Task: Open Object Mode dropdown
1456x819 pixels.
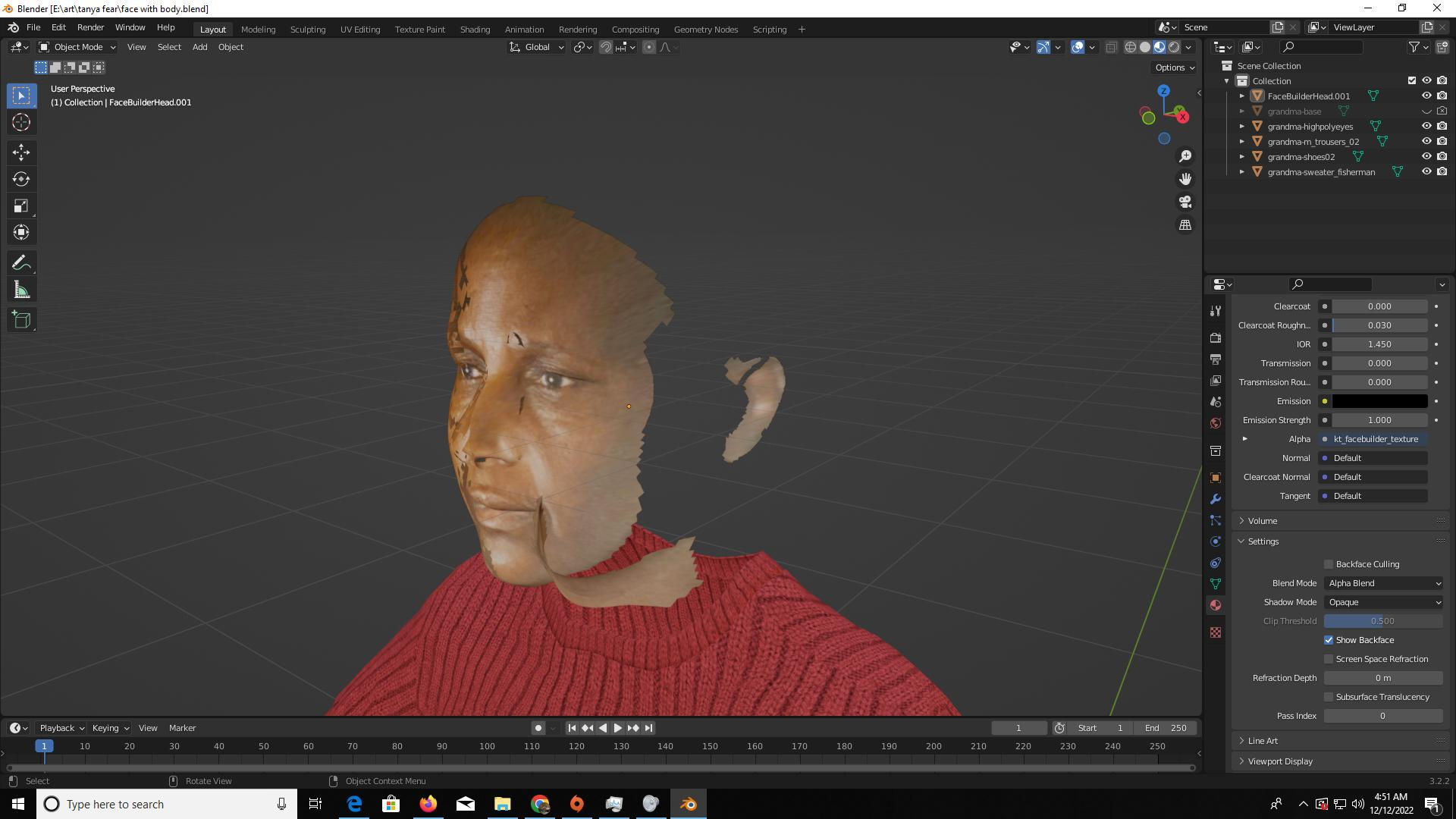Action: click(77, 47)
